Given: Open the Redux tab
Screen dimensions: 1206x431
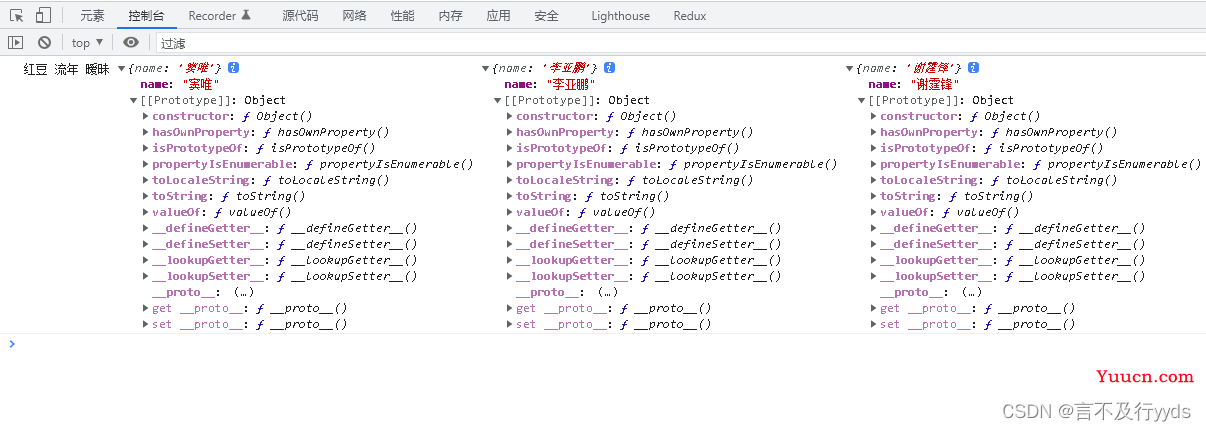Looking at the screenshot, I should pyautogui.click(x=689, y=16).
